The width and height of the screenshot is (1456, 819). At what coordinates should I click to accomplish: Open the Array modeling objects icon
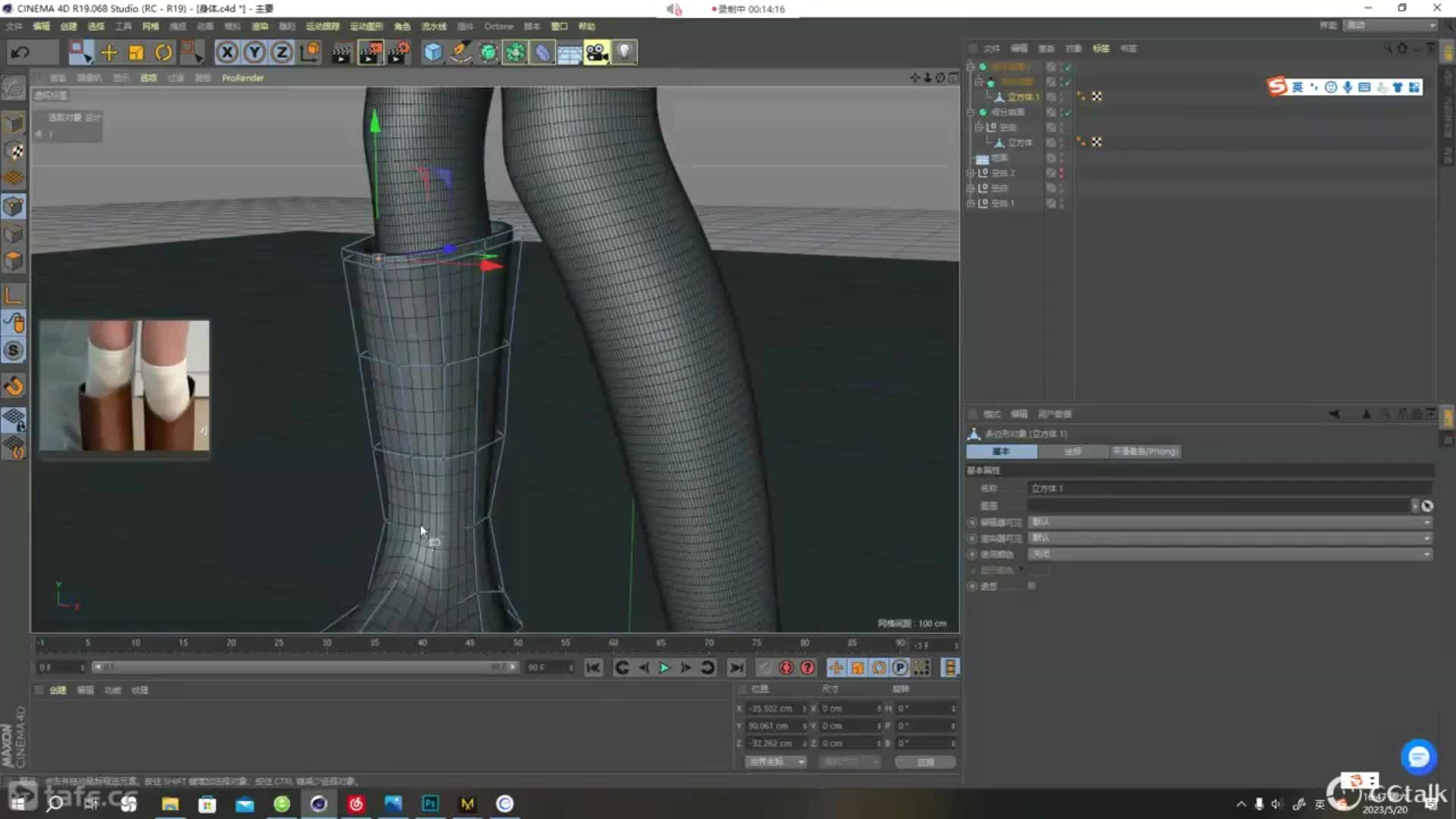(516, 52)
